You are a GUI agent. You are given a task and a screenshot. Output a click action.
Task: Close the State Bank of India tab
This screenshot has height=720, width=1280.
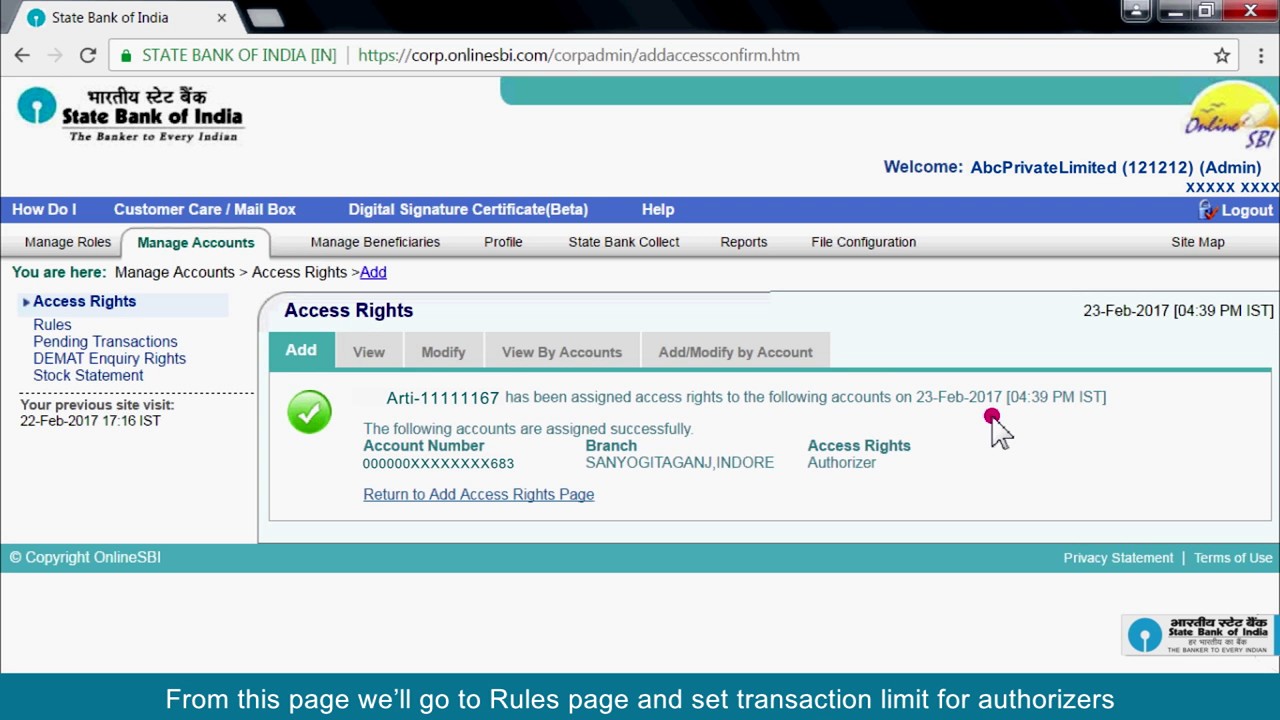(221, 17)
